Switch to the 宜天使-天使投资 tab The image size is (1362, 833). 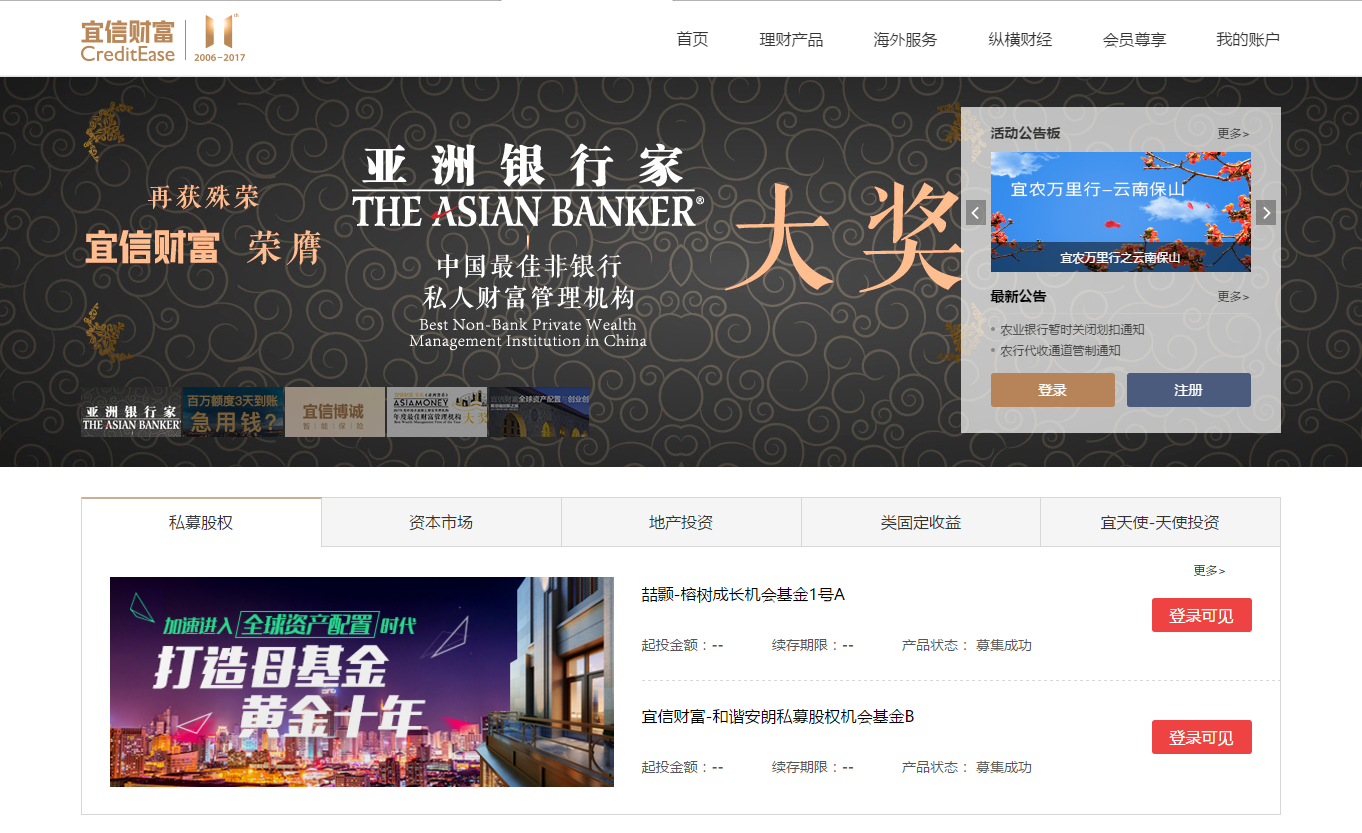[1160, 521]
